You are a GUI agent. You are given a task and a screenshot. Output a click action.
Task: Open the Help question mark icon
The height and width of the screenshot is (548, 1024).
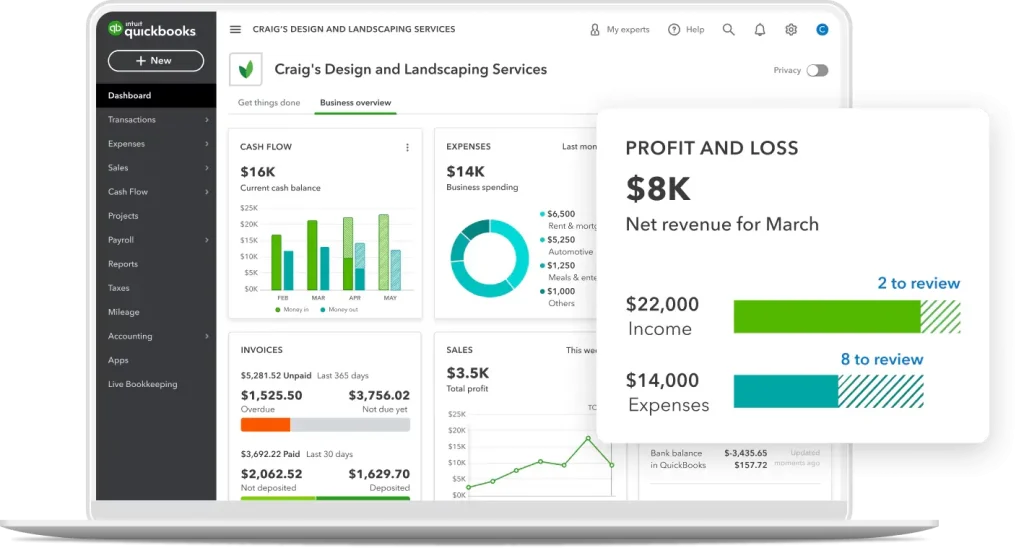(x=674, y=29)
